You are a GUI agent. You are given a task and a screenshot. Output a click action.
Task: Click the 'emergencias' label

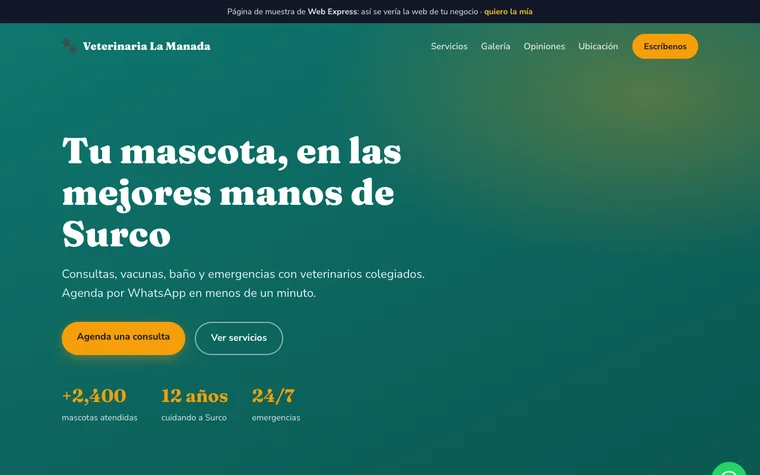pyautogui.click(x=276, y=418)
